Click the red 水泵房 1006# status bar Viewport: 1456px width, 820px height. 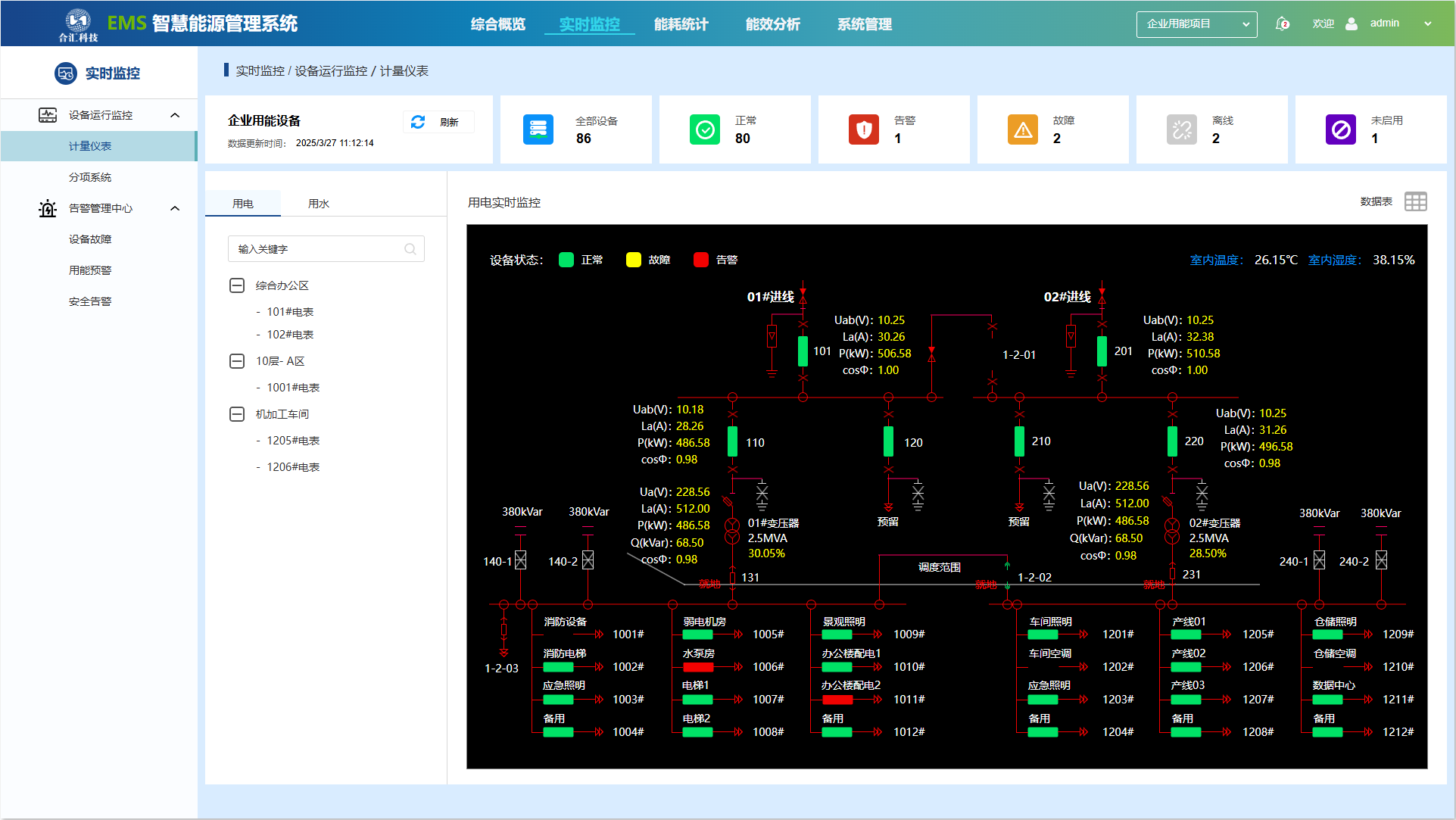click(x=698, y=667)
